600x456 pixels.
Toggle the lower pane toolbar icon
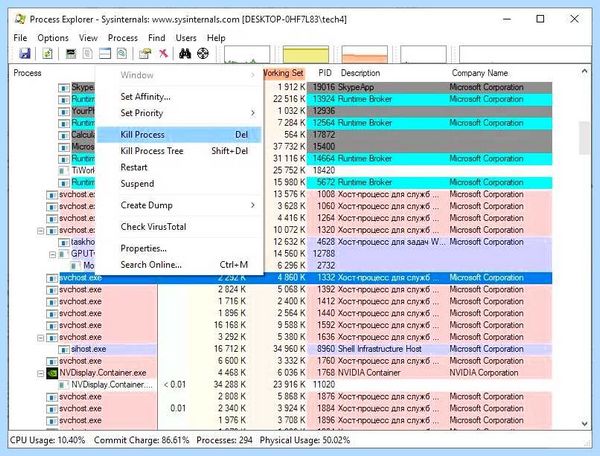[x=105, y=54]
